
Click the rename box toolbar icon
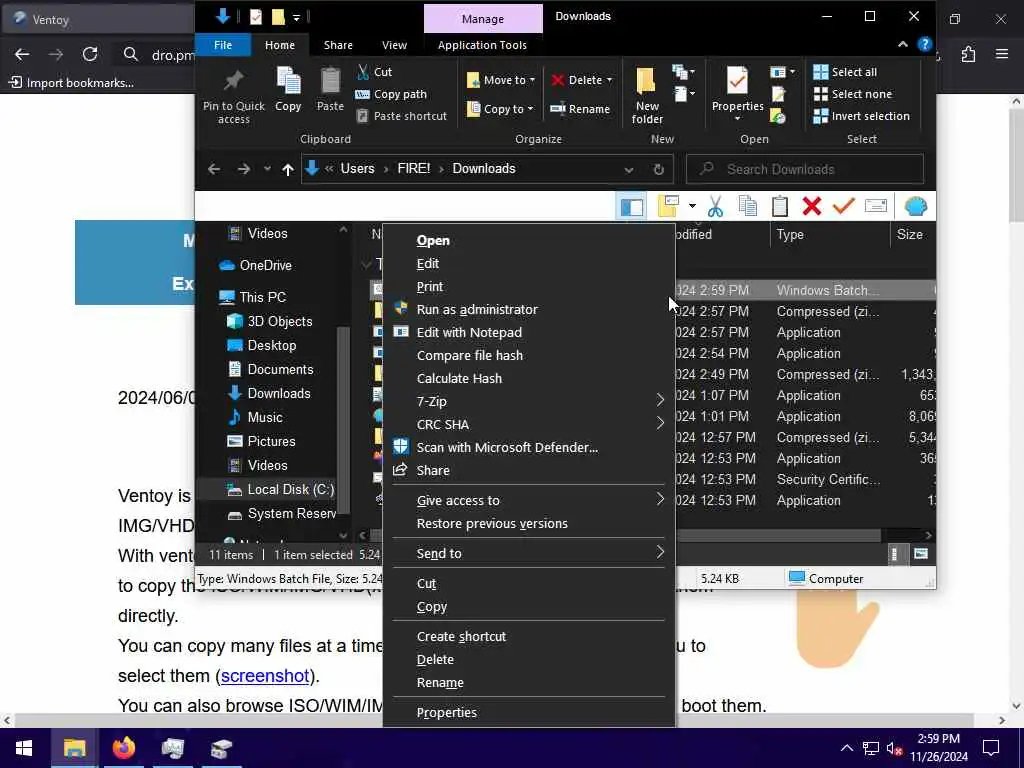(x=876, y=206)
